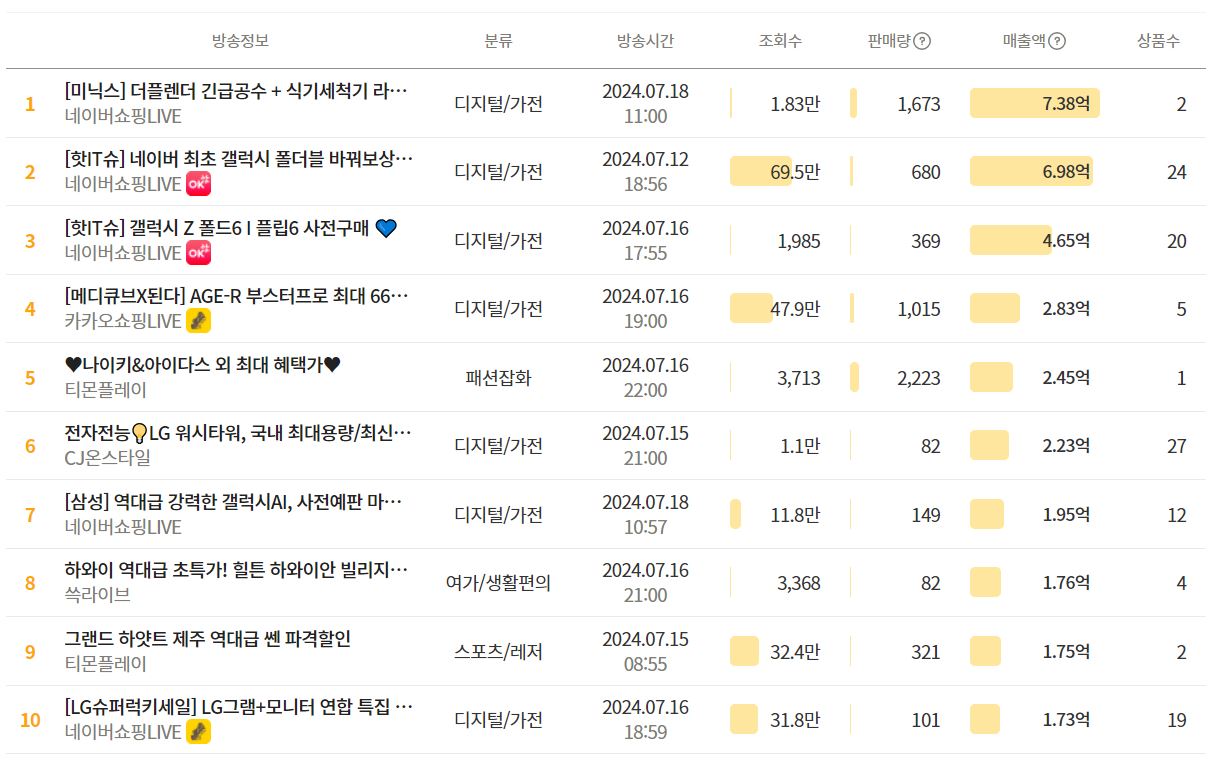1213x760 pixels.
Task: Click the yellow badge in row 10
Action: click(199, 732)
